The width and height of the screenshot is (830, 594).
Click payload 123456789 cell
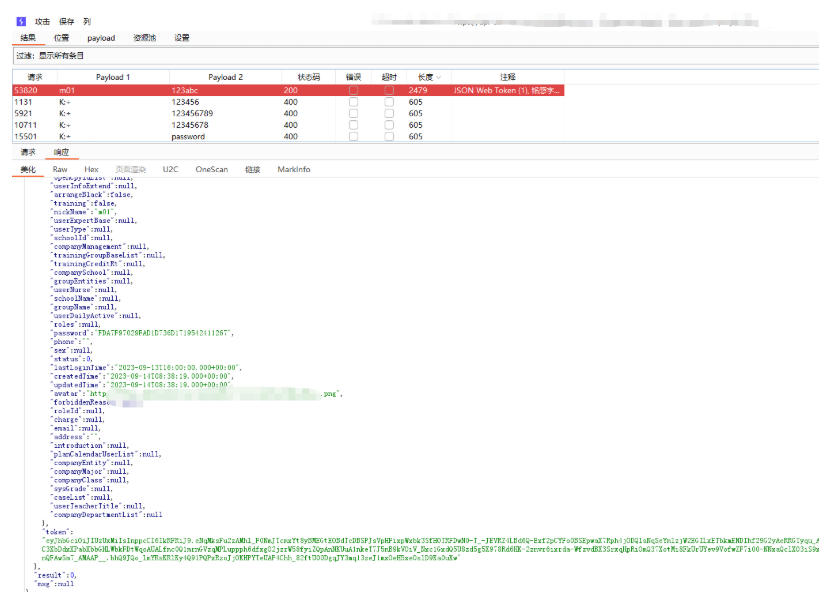point(192,113)
